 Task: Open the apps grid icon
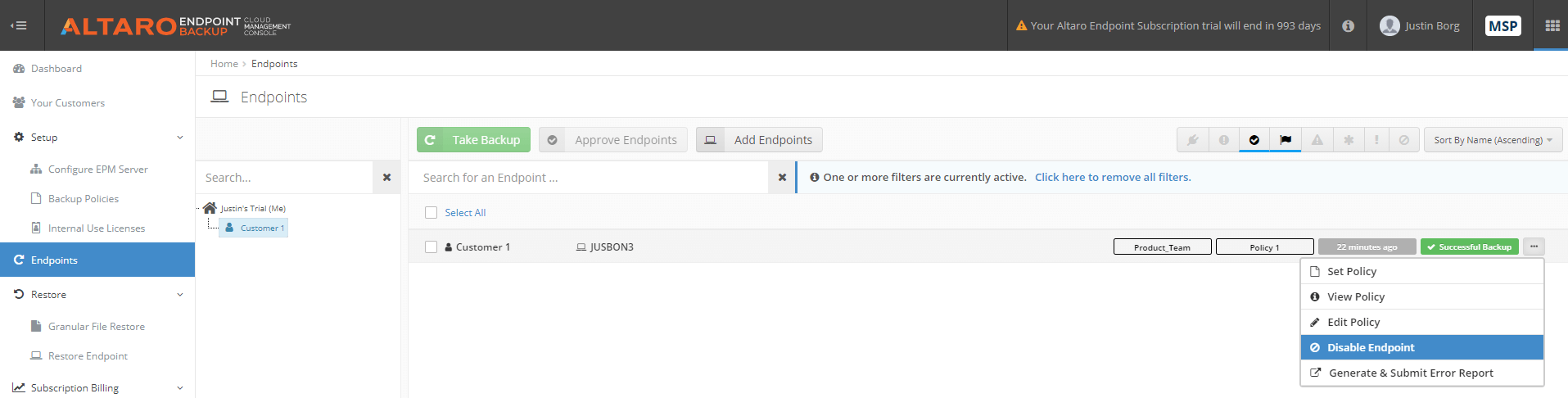1552,25
